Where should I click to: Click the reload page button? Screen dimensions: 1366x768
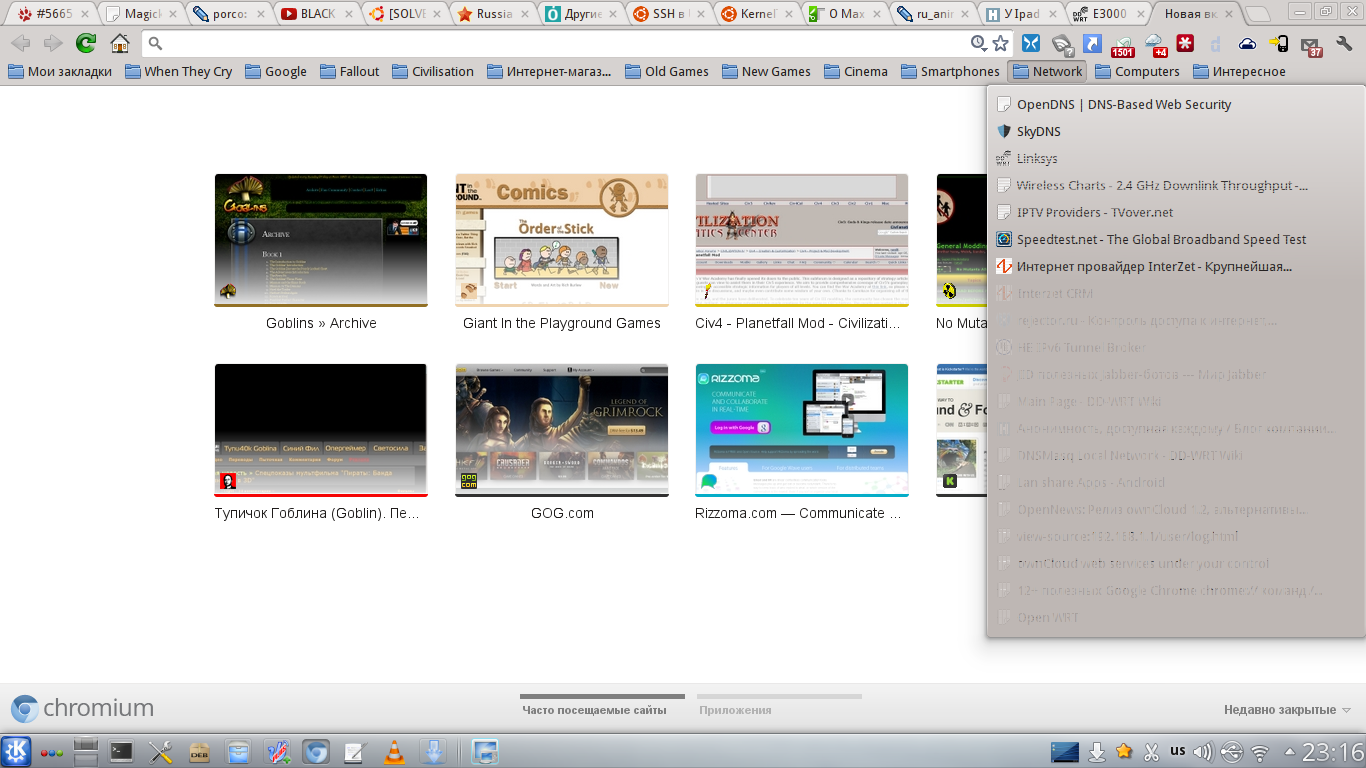pyautogui.click(x=86, y=43)
